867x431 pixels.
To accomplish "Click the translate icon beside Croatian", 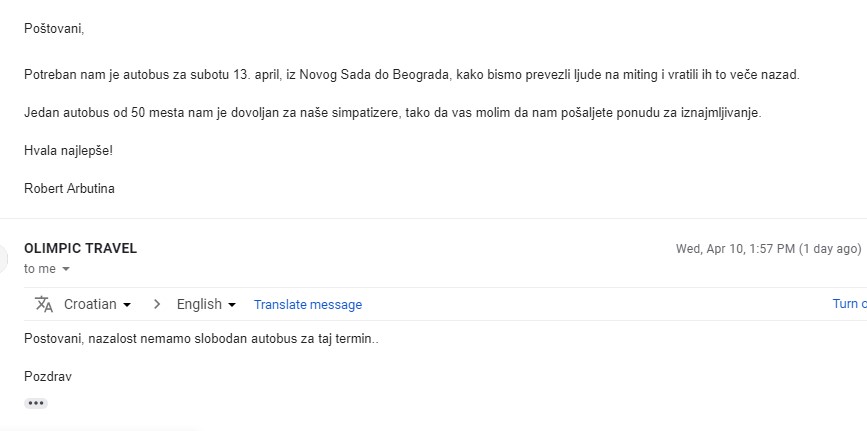I will (x=43, y=304).
